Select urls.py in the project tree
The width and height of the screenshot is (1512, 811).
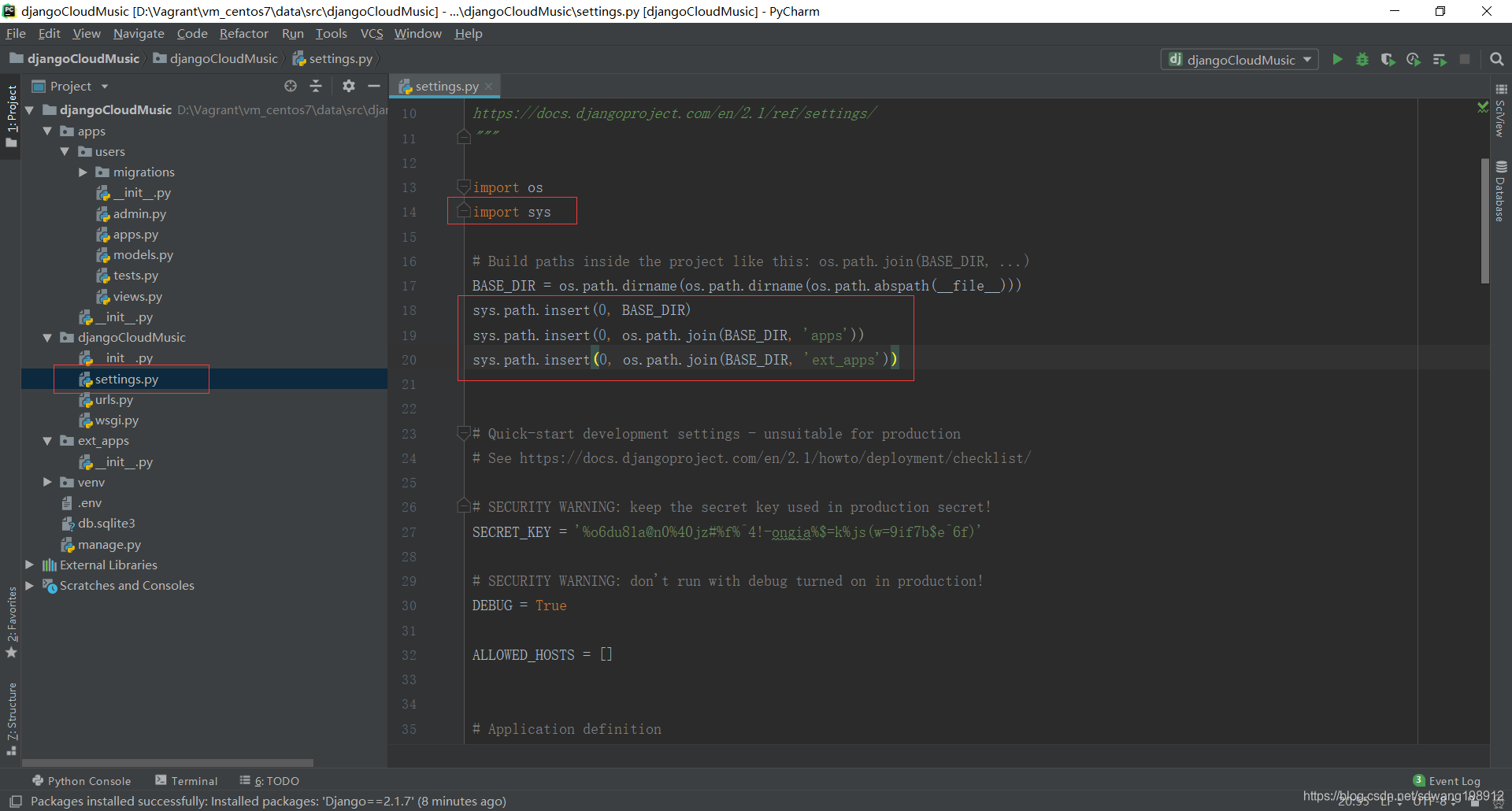tap(114, 399)
